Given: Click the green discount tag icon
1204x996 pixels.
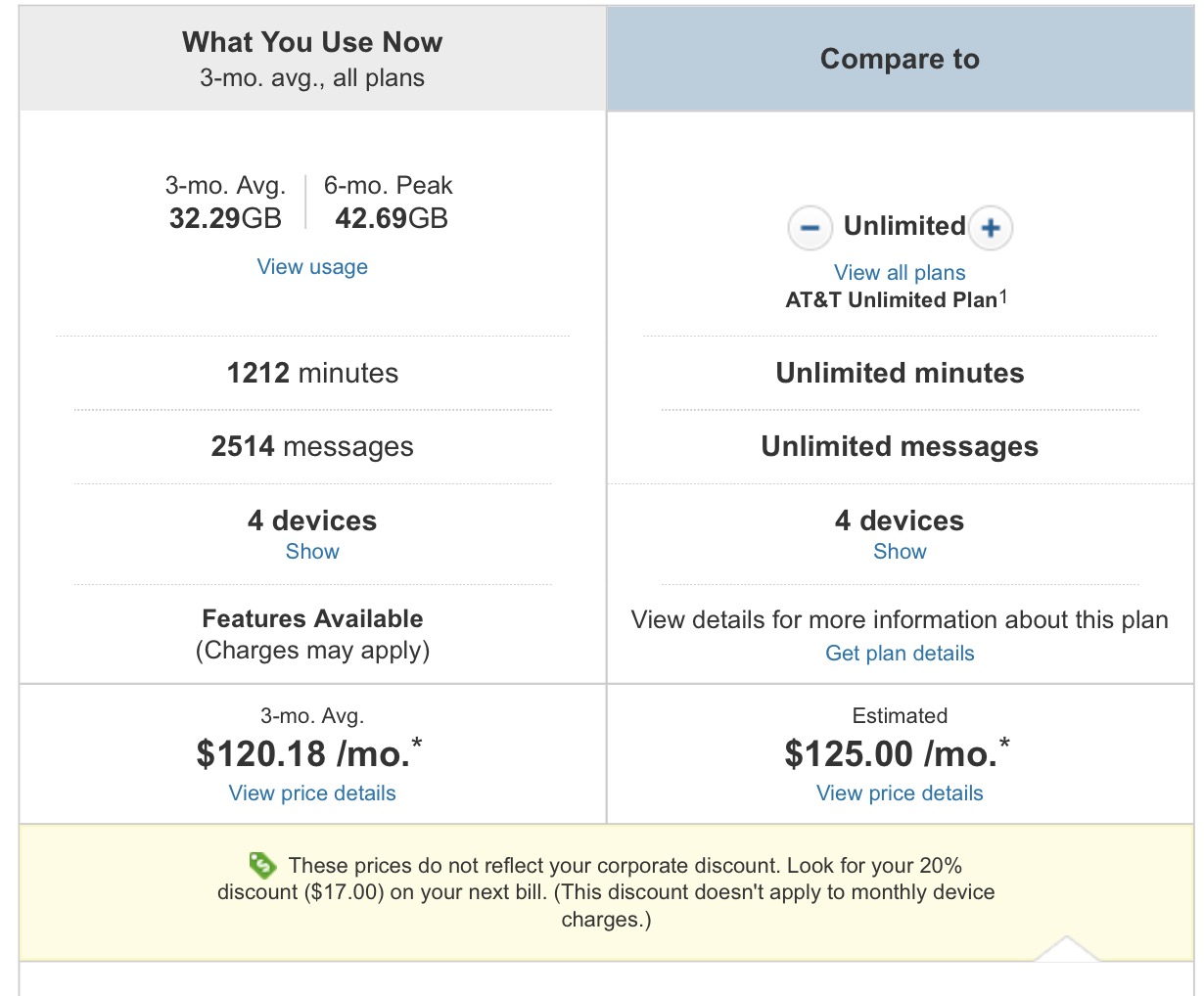Looking at the screenshot, I should [x=262, y=865].
